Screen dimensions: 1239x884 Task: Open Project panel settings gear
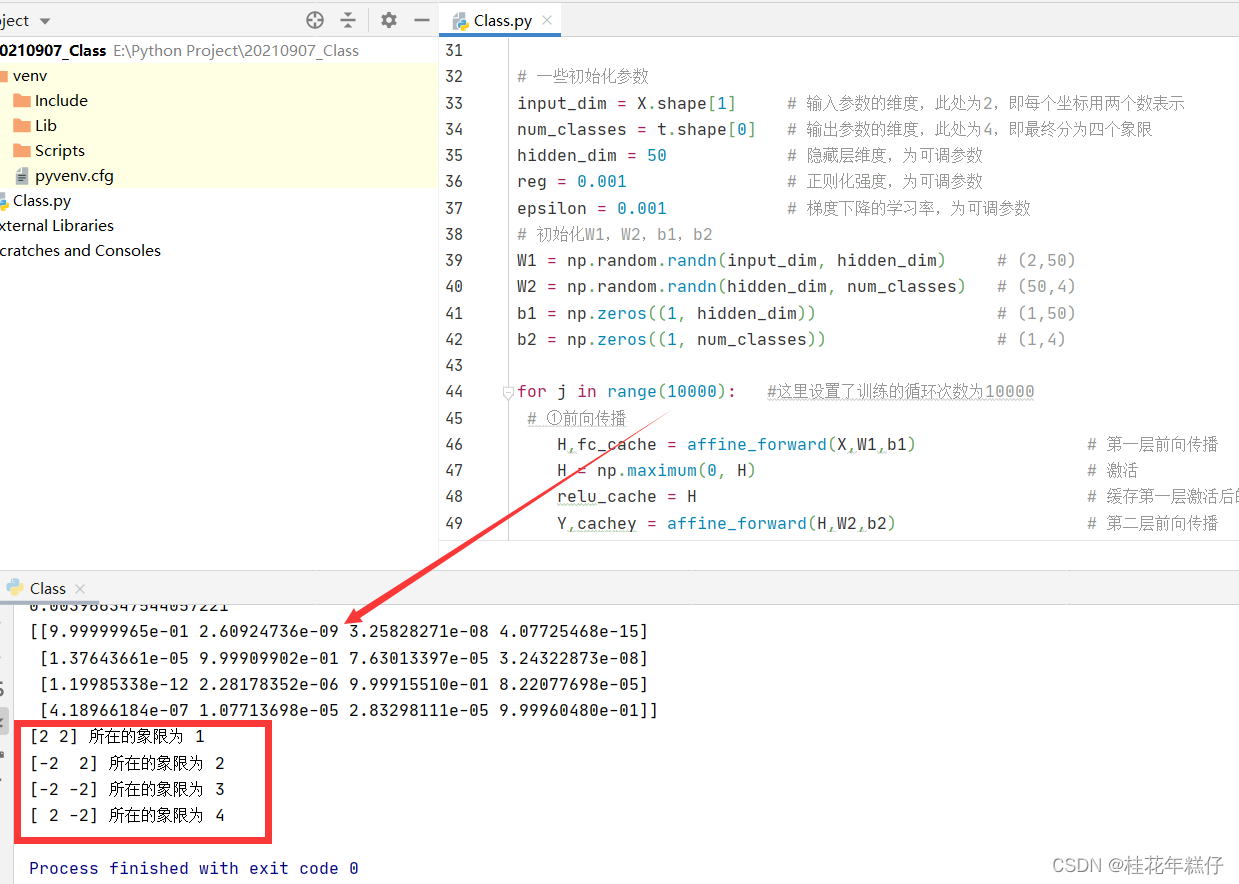tap(389, 20)
